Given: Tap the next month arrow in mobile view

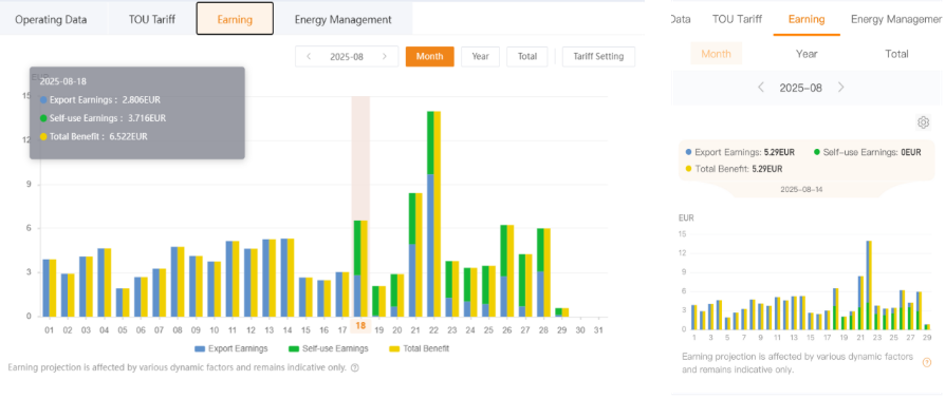Looking at the screenshot, I should click(x=840, y=88).
